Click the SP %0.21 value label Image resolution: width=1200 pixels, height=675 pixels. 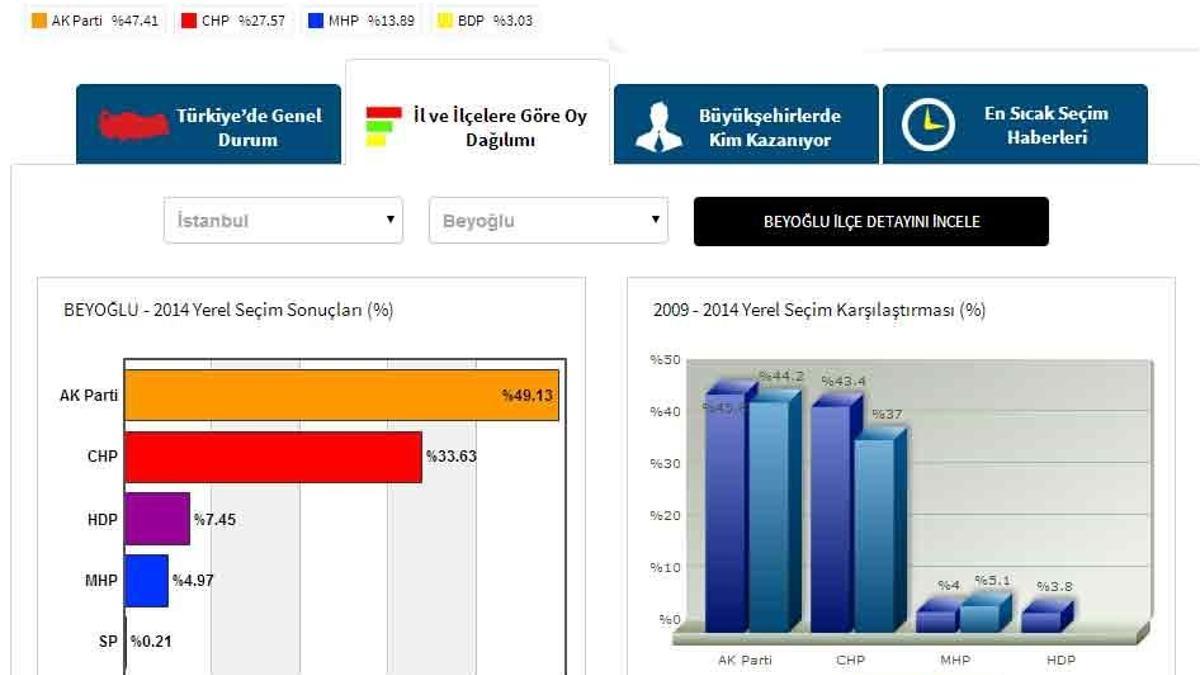[x=151, y=642]
